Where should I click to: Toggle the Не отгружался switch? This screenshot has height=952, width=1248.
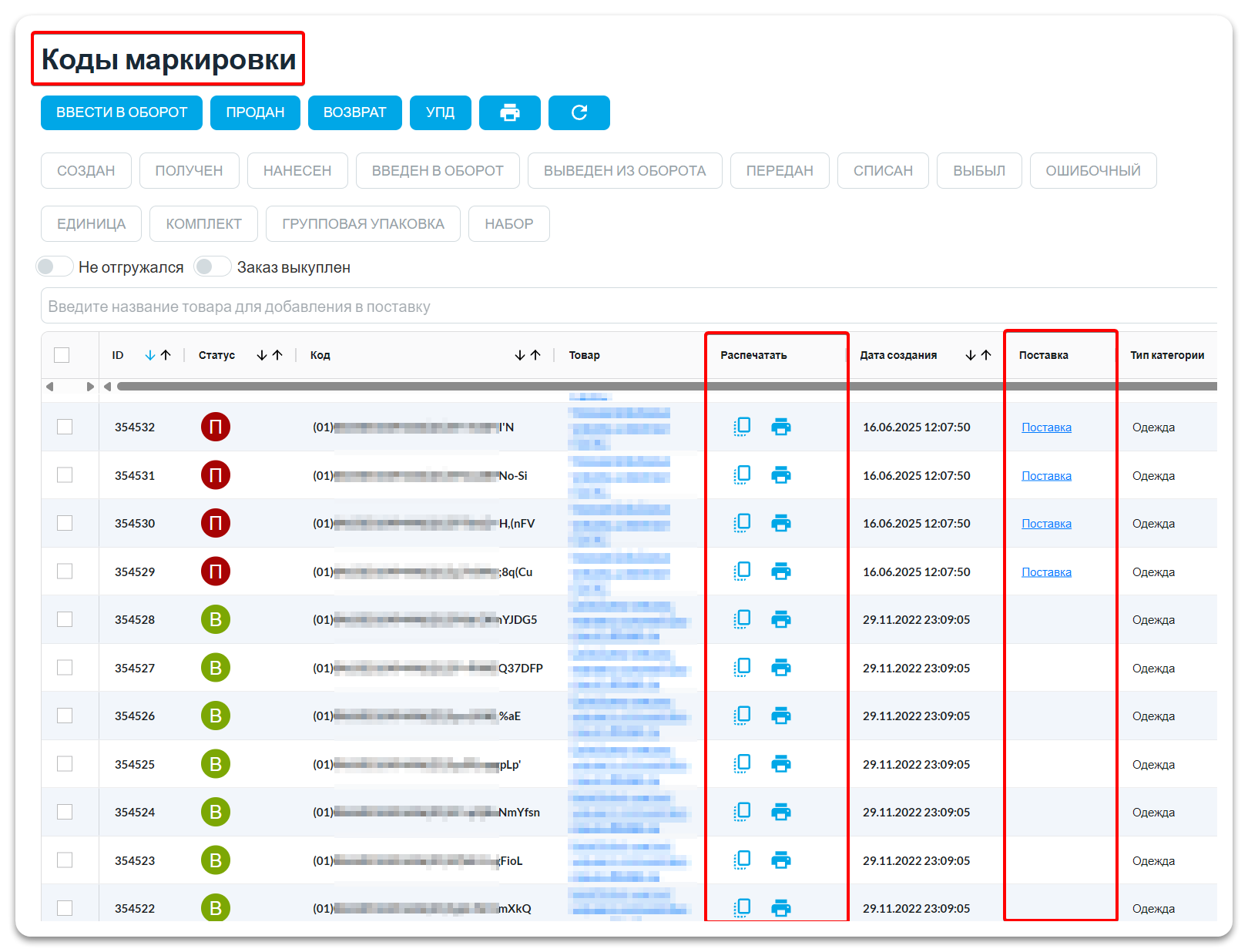(55, 266)
